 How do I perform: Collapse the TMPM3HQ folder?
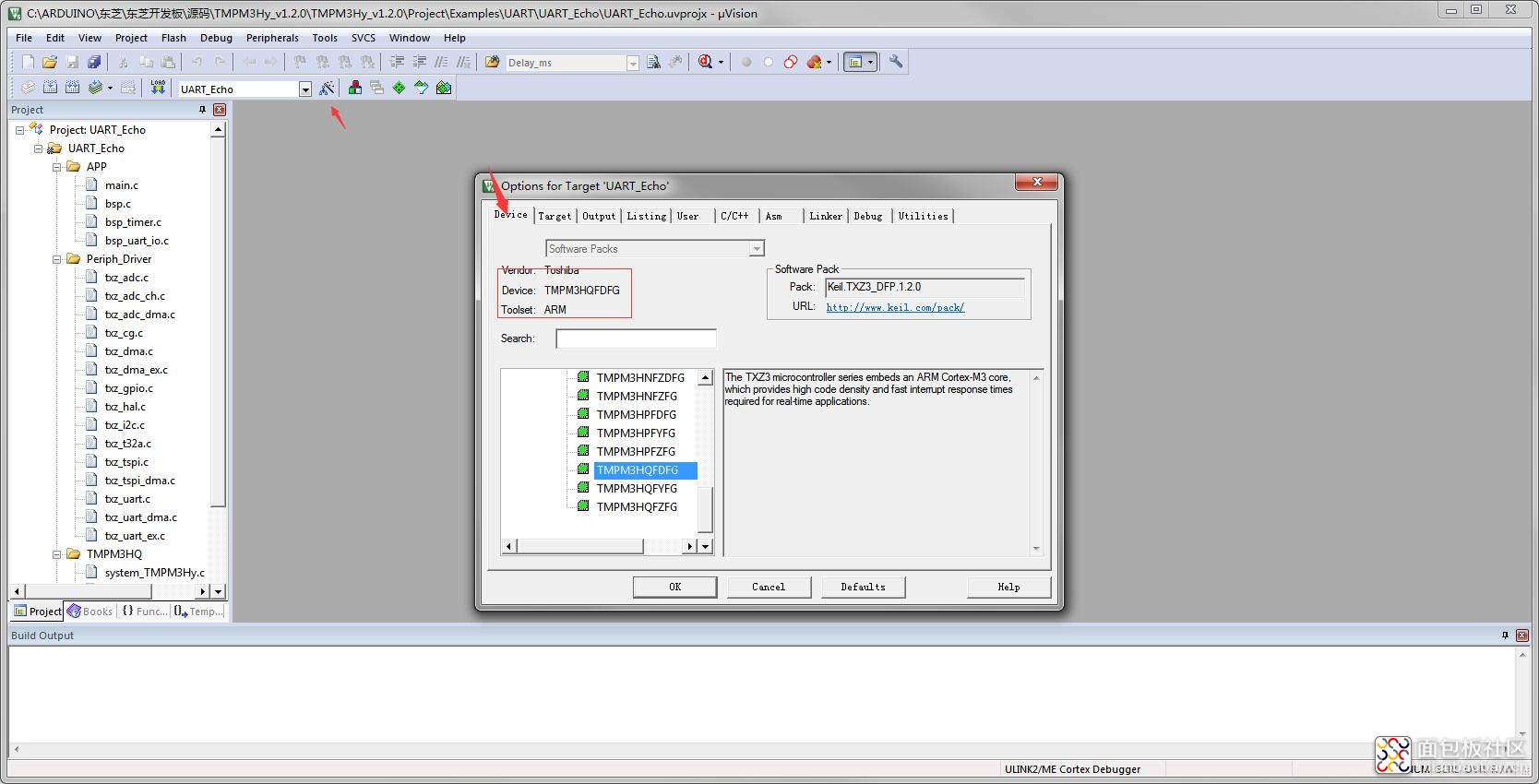(56, 554)
